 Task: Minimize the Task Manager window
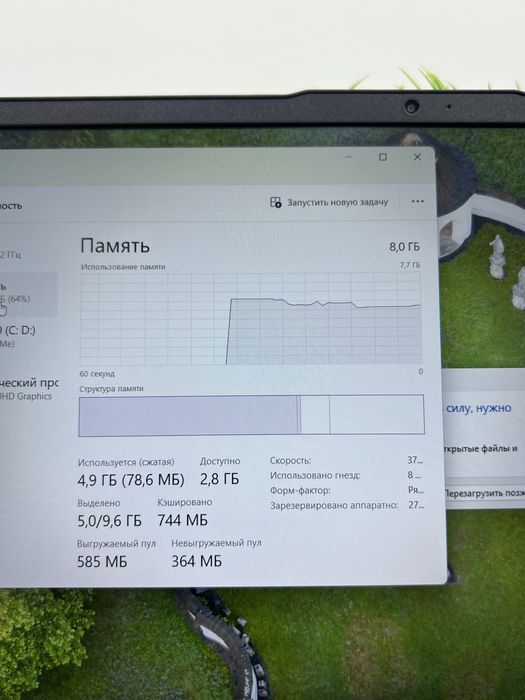349,157
